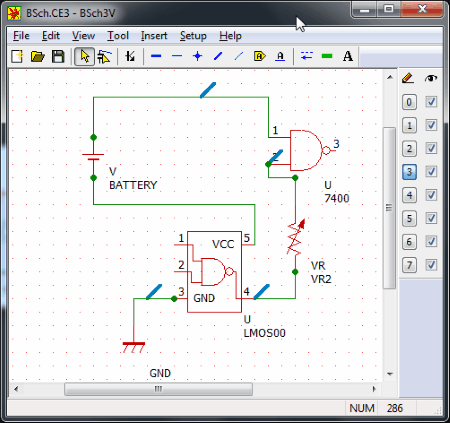Viewport: 450px width, 423px height.
Task: Open the File menu
Action: point(21,36)
